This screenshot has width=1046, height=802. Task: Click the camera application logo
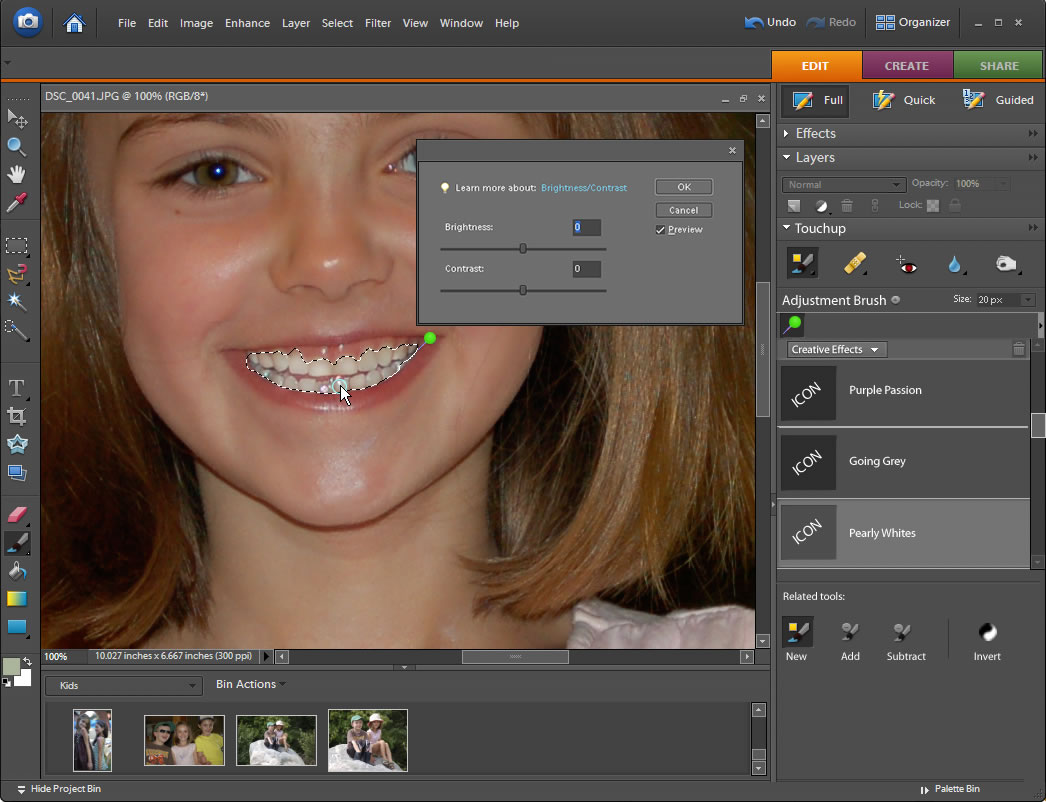click(x=27, y=22)
